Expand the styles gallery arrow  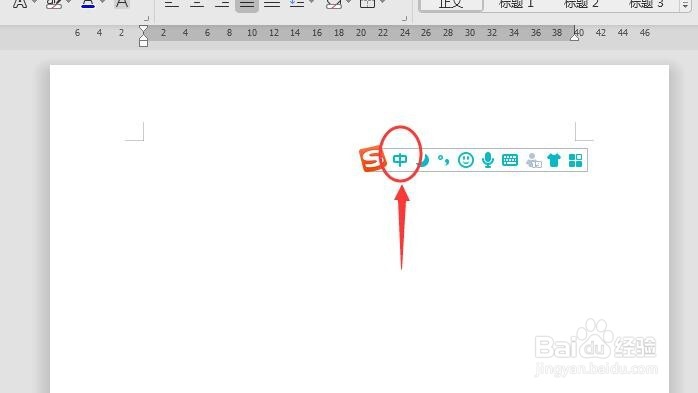(x=685, y=5)
